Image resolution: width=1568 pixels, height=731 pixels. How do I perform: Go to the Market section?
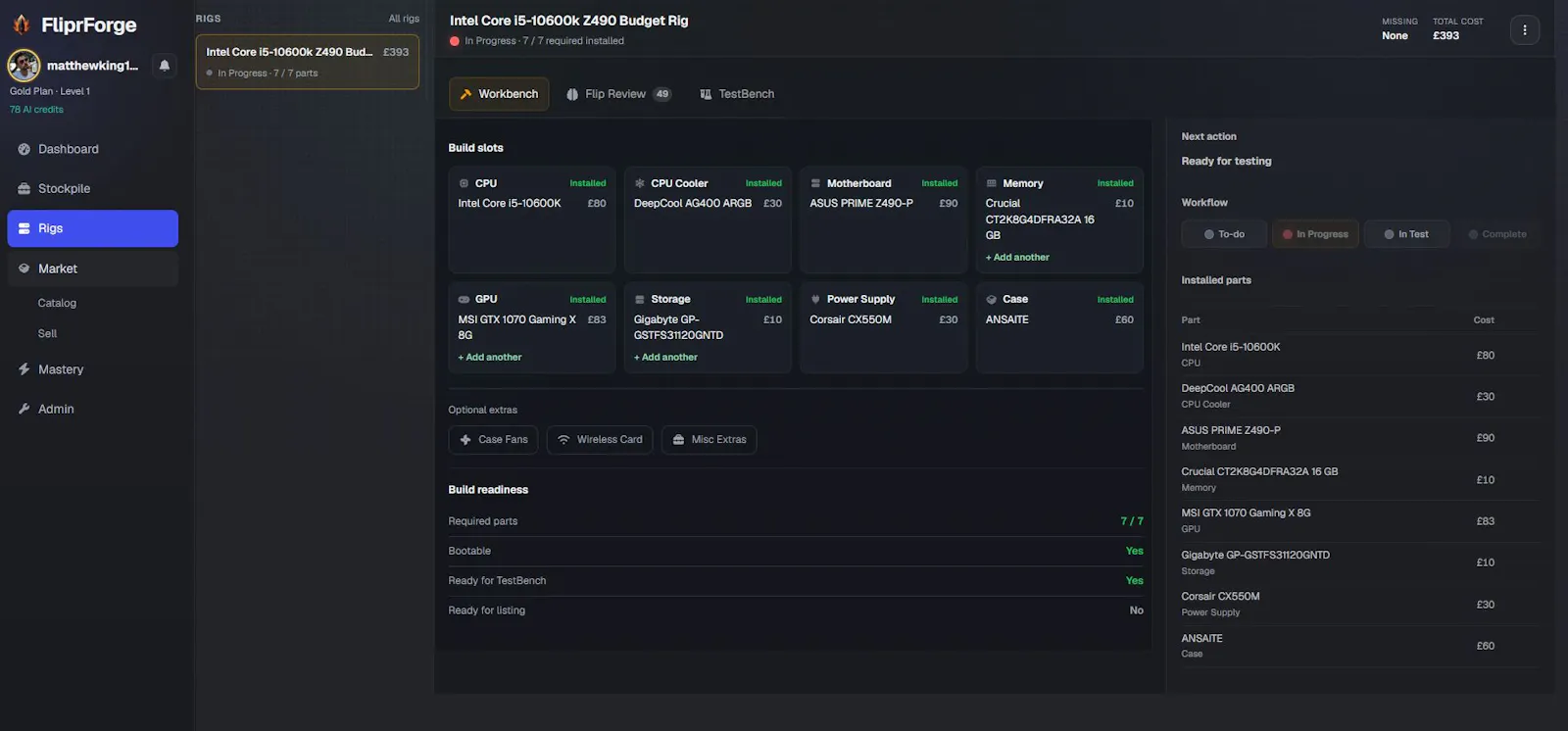(92, 268)
